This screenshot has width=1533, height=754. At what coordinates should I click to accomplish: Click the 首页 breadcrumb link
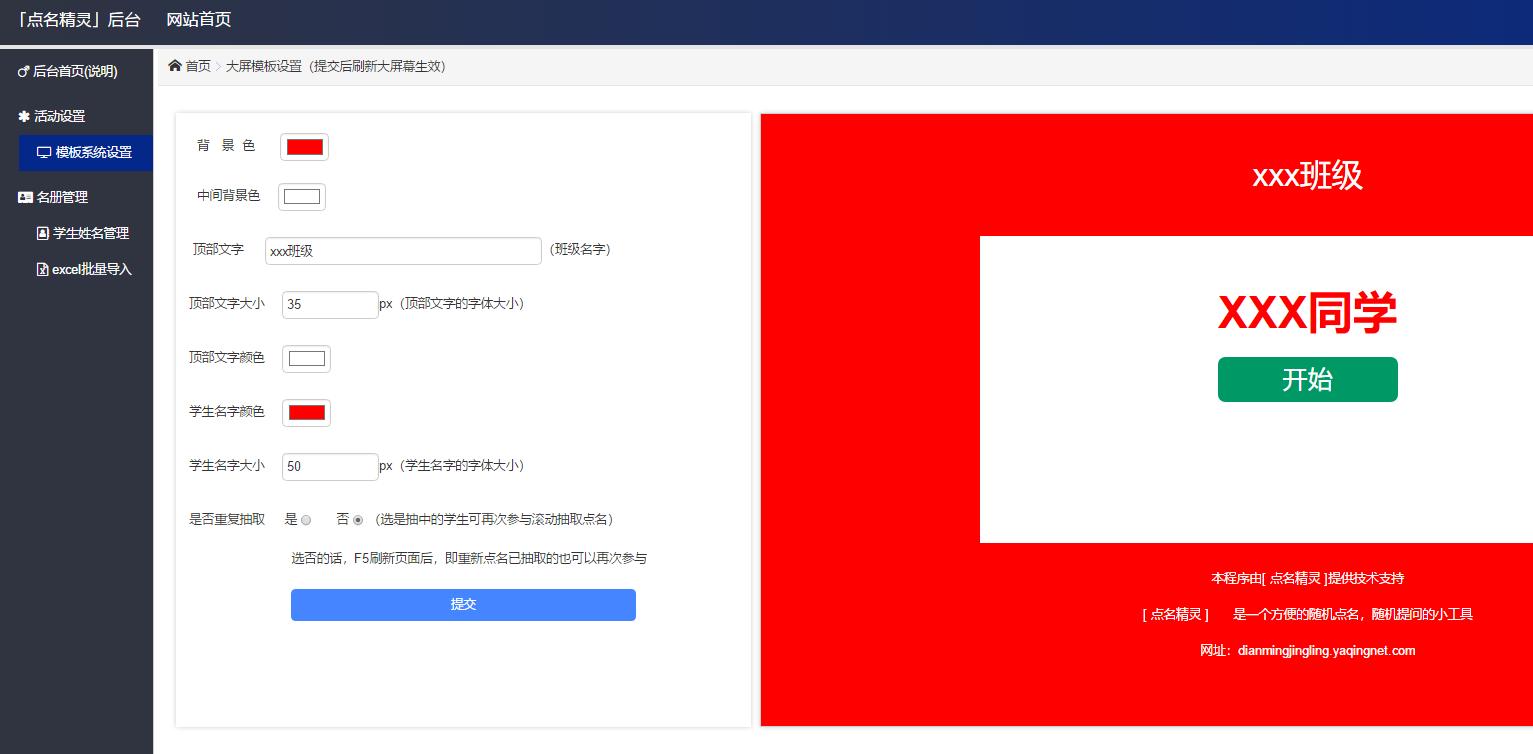coord(197,66)
